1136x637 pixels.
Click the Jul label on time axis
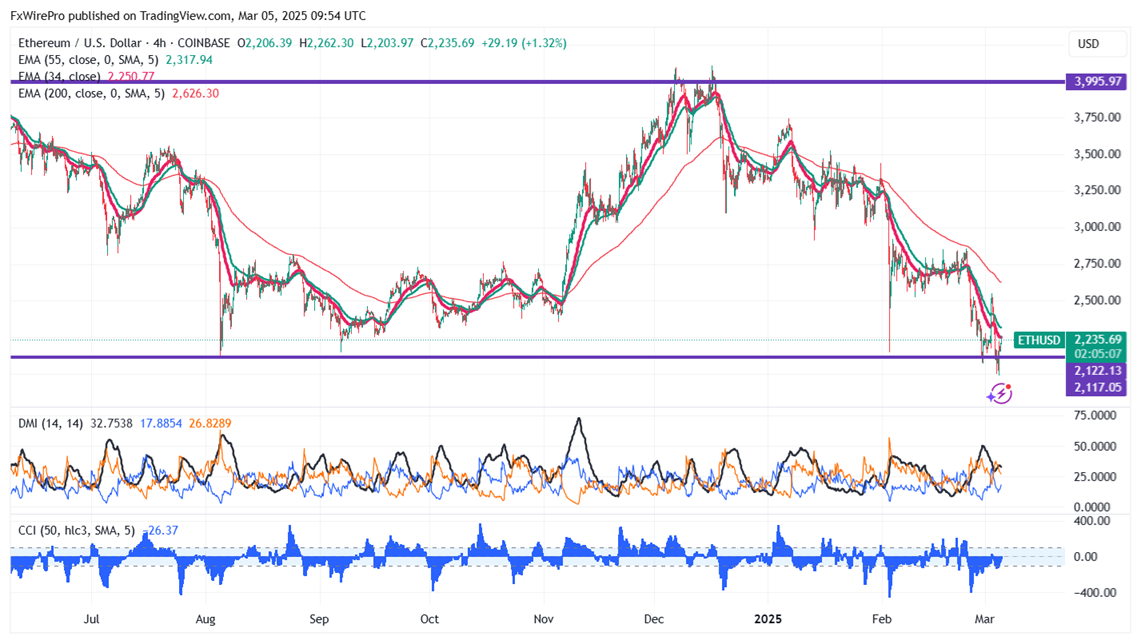tap(91, 619)
